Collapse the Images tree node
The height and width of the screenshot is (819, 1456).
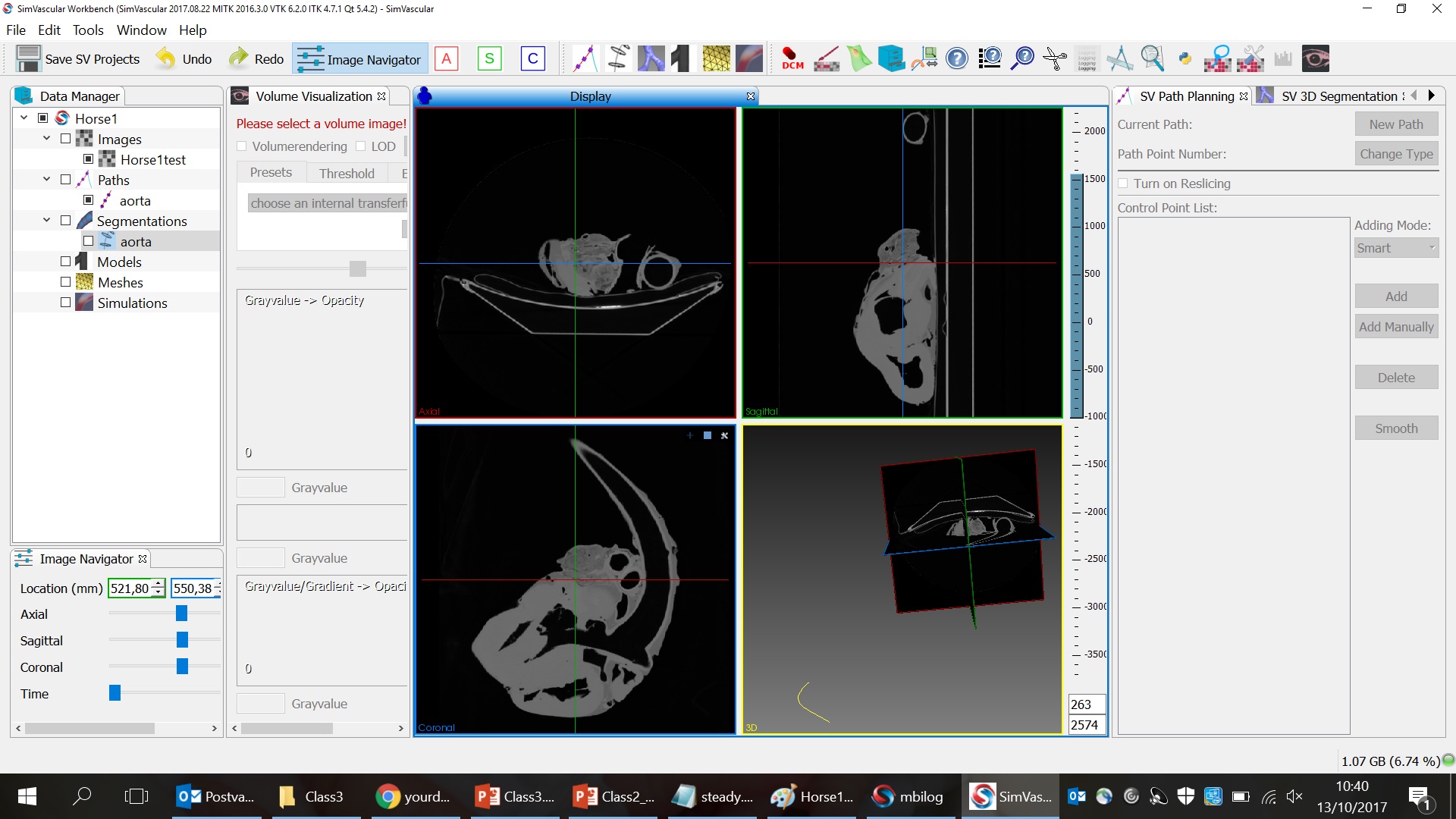point(46,138)
